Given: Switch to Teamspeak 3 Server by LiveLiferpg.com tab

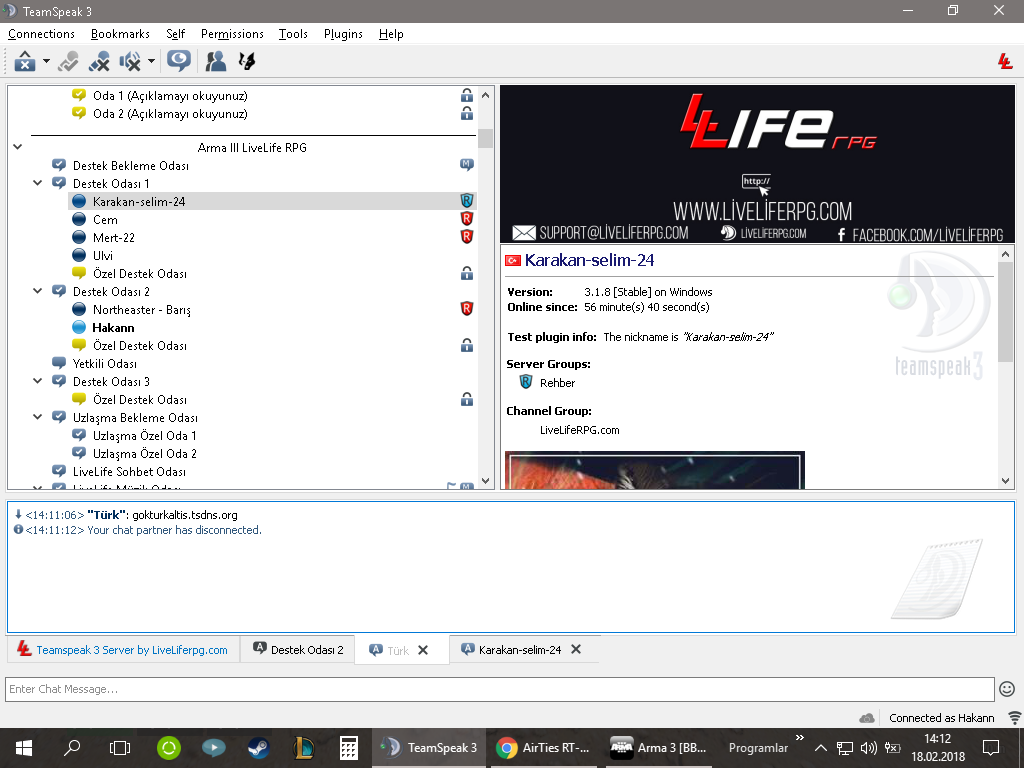Looking at the screenshot, I should point(123,650).
